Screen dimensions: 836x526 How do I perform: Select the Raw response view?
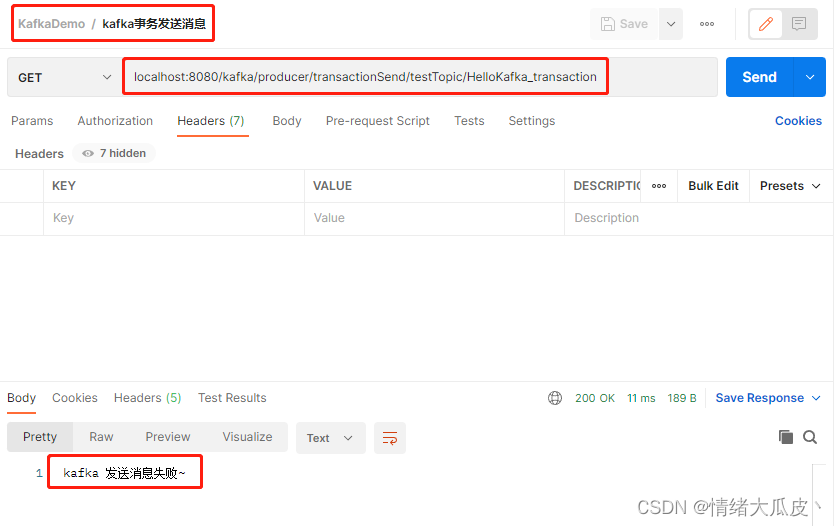click(101, 437)
